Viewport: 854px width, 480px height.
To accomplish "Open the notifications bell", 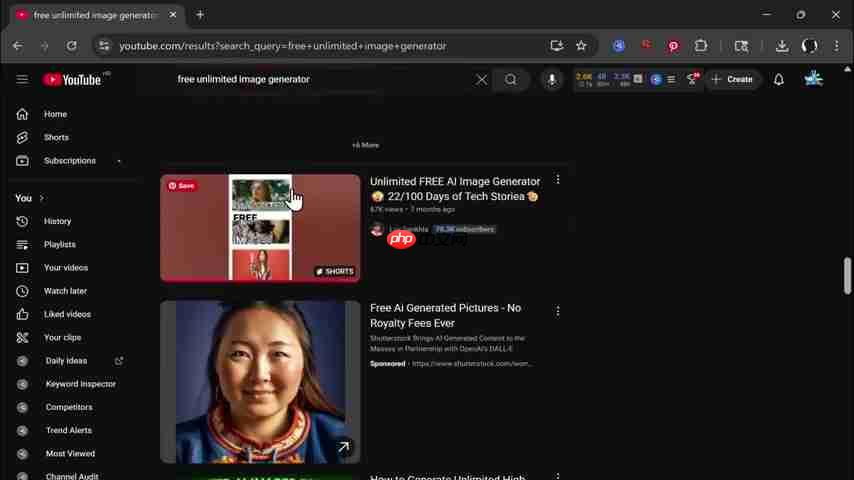I will (x=779, y=80).
